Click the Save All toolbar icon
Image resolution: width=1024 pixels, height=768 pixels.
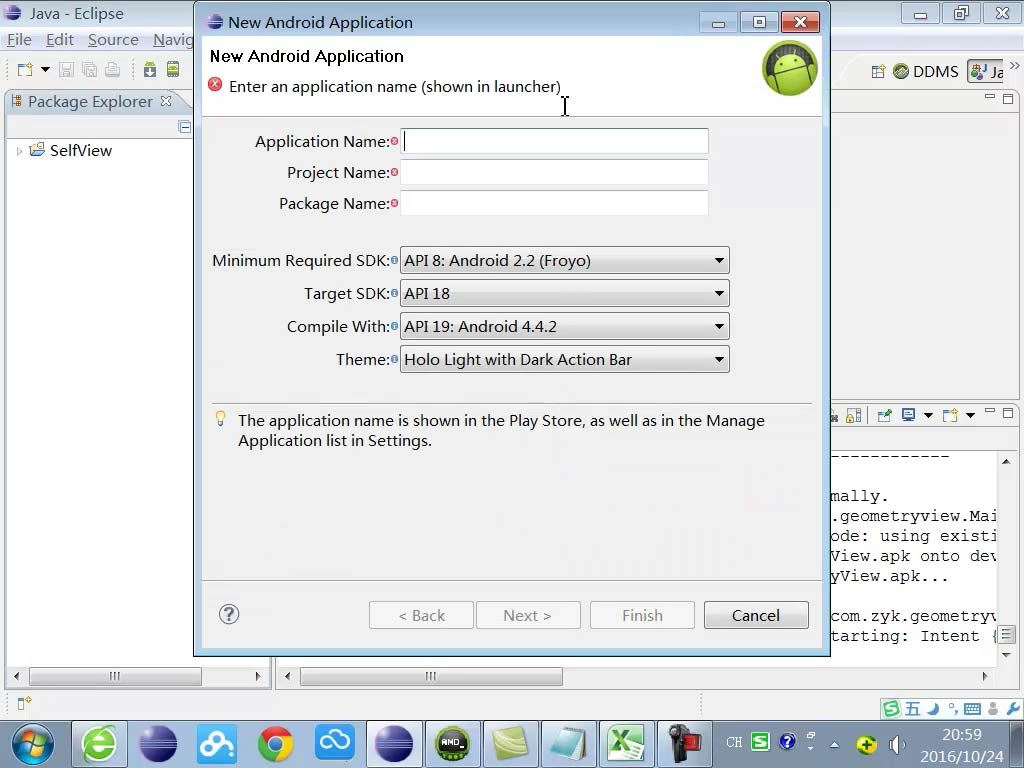(89, 69)
